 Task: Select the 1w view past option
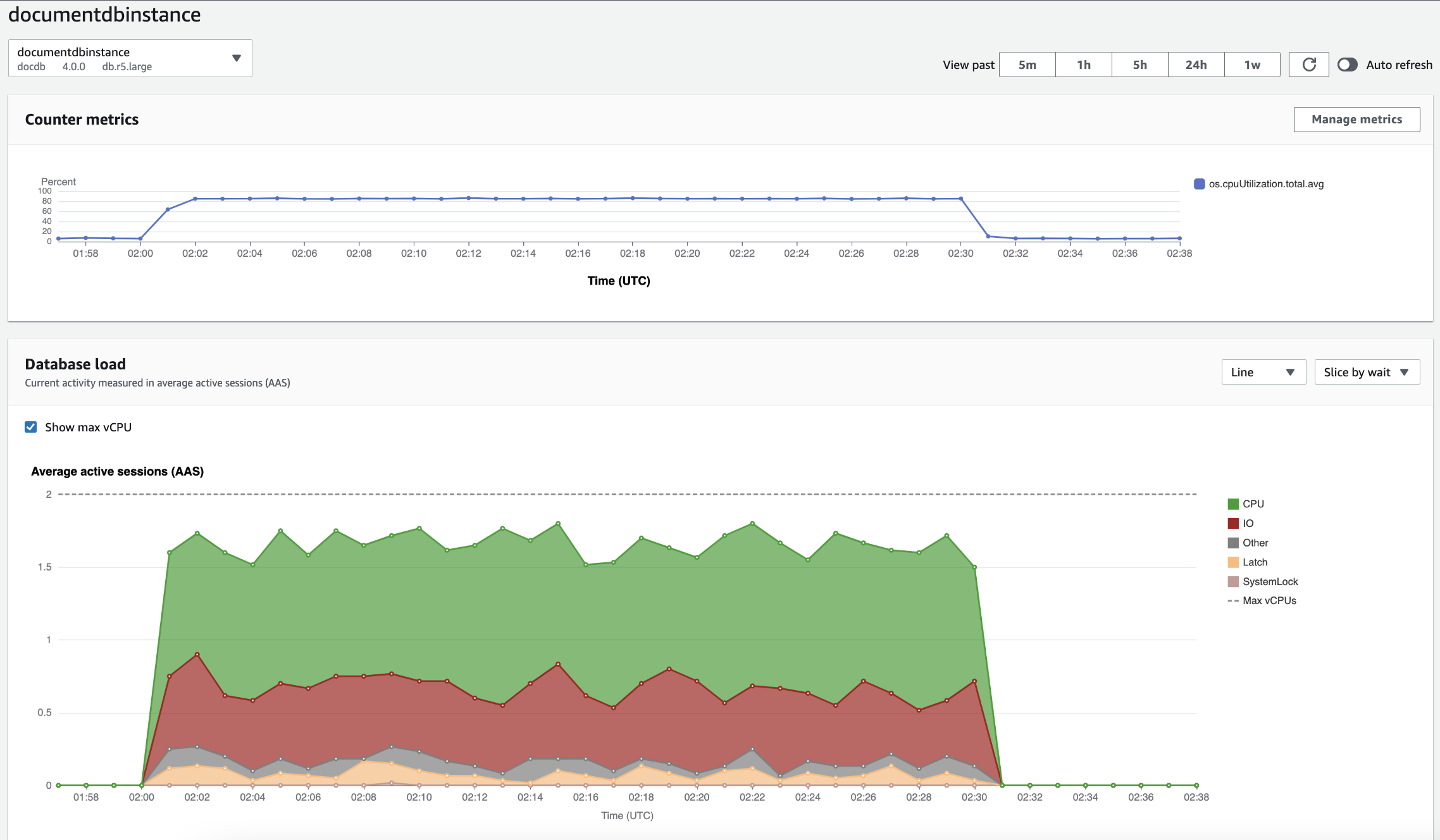(1253, 64)
